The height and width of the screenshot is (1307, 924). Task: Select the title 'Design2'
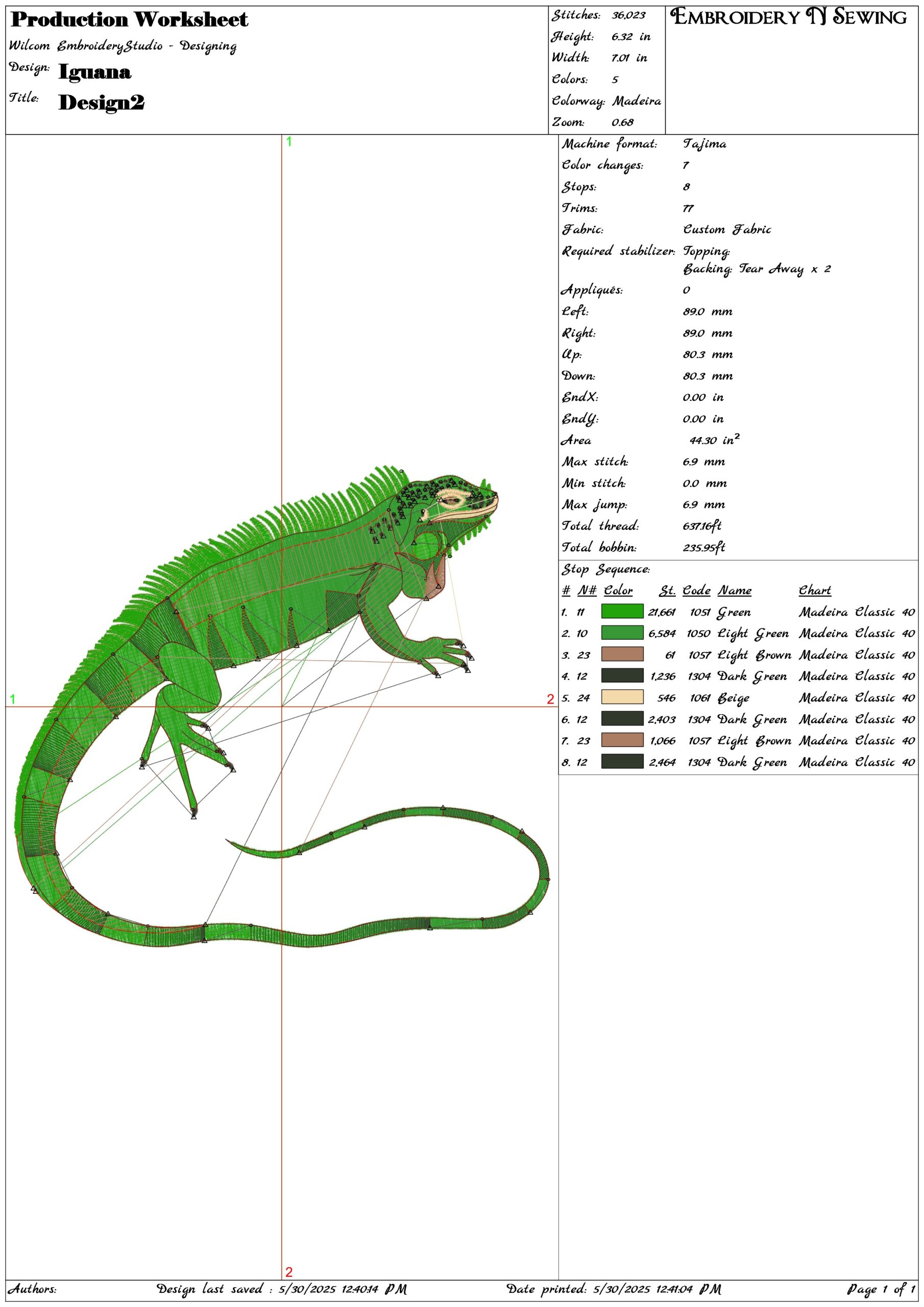click(102, 103)
